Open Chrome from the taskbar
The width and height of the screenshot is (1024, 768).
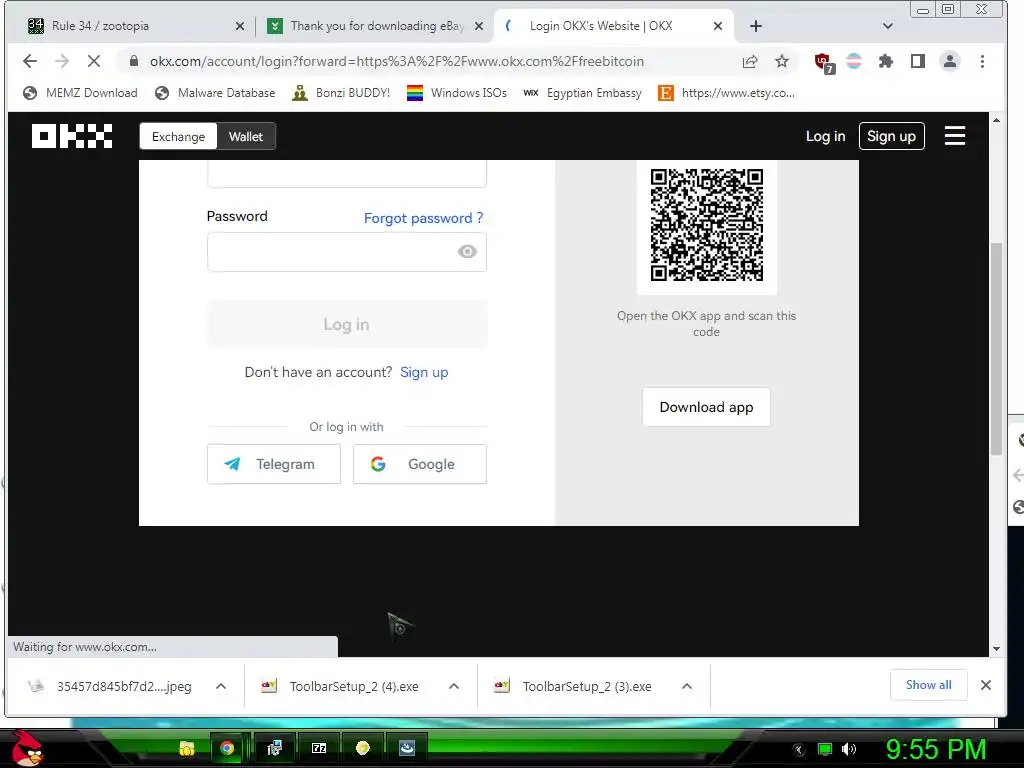tap(227, 748)
